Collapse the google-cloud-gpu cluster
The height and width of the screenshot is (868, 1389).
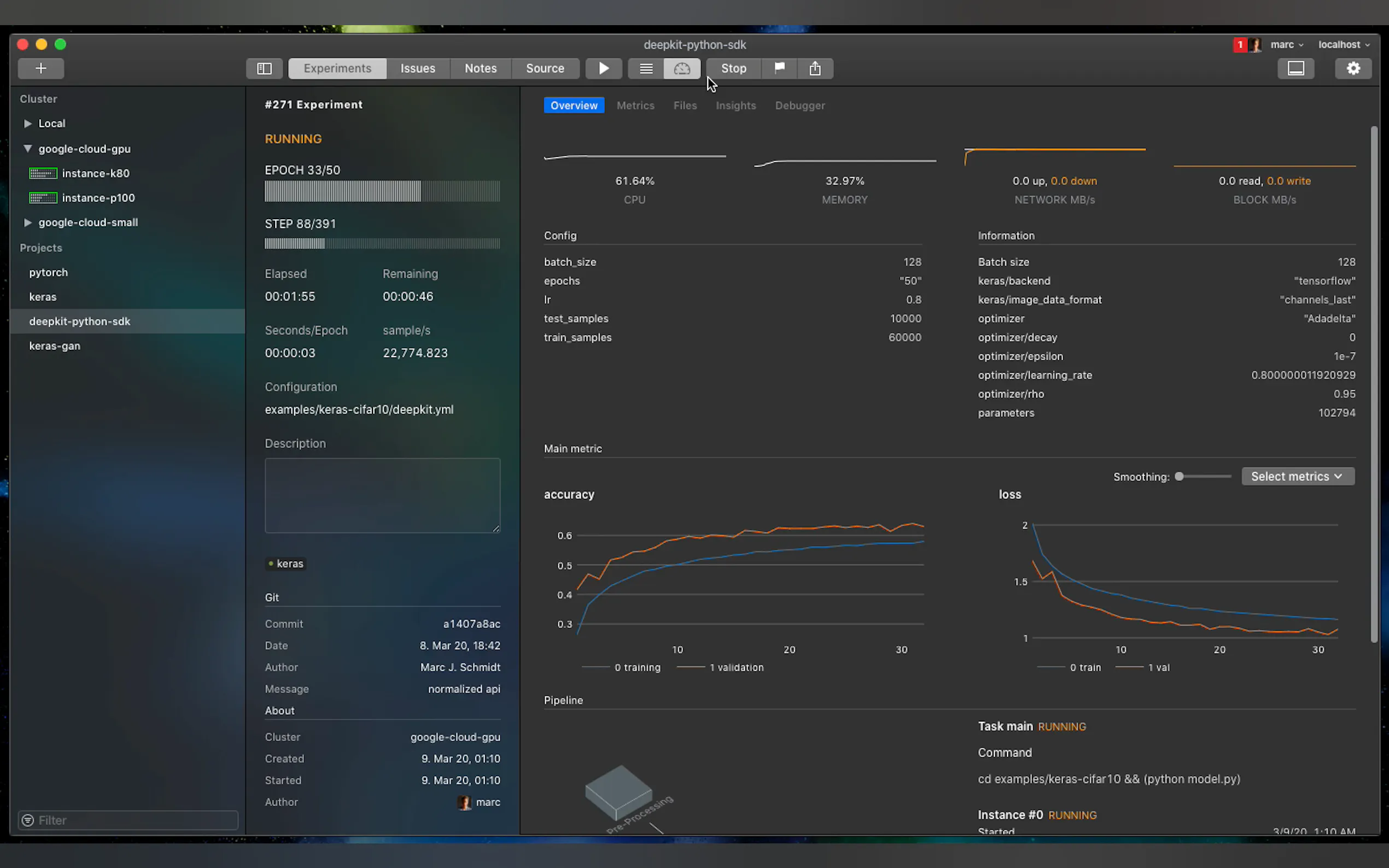coord(27,149)
